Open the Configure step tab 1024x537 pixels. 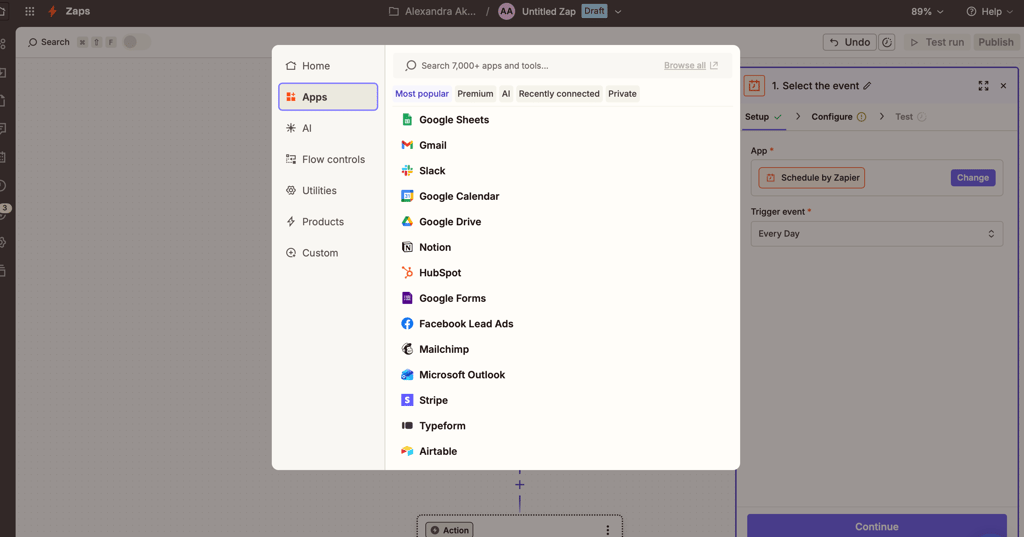pyautogui.click(x=839, y=116)
